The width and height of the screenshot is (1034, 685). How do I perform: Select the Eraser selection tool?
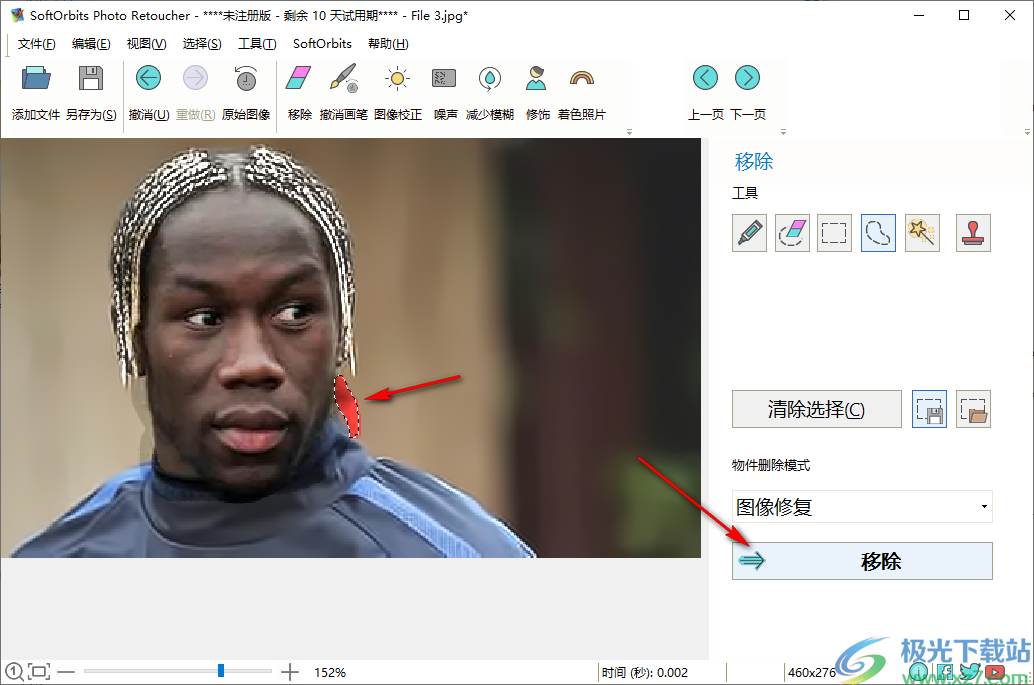(x=792, y=232)
